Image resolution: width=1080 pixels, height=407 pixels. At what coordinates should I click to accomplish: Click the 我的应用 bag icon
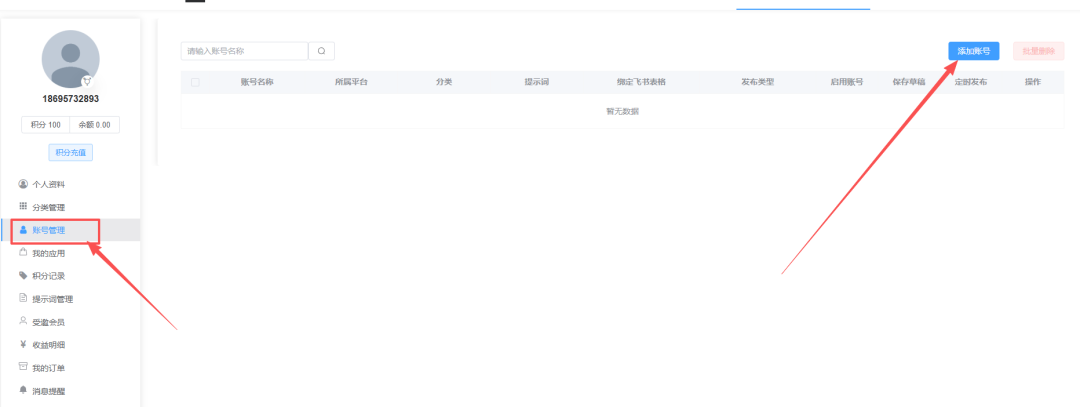pyautogui.click(x=23, y=253)
